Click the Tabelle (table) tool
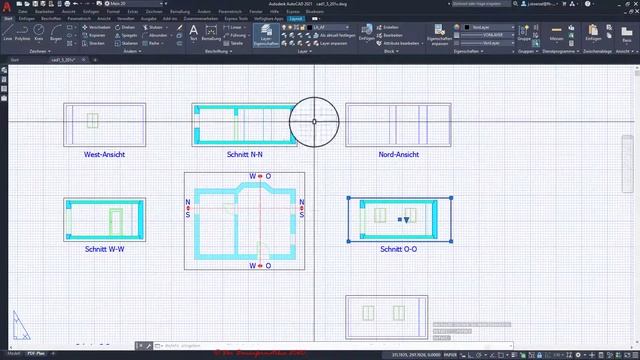 233,43
